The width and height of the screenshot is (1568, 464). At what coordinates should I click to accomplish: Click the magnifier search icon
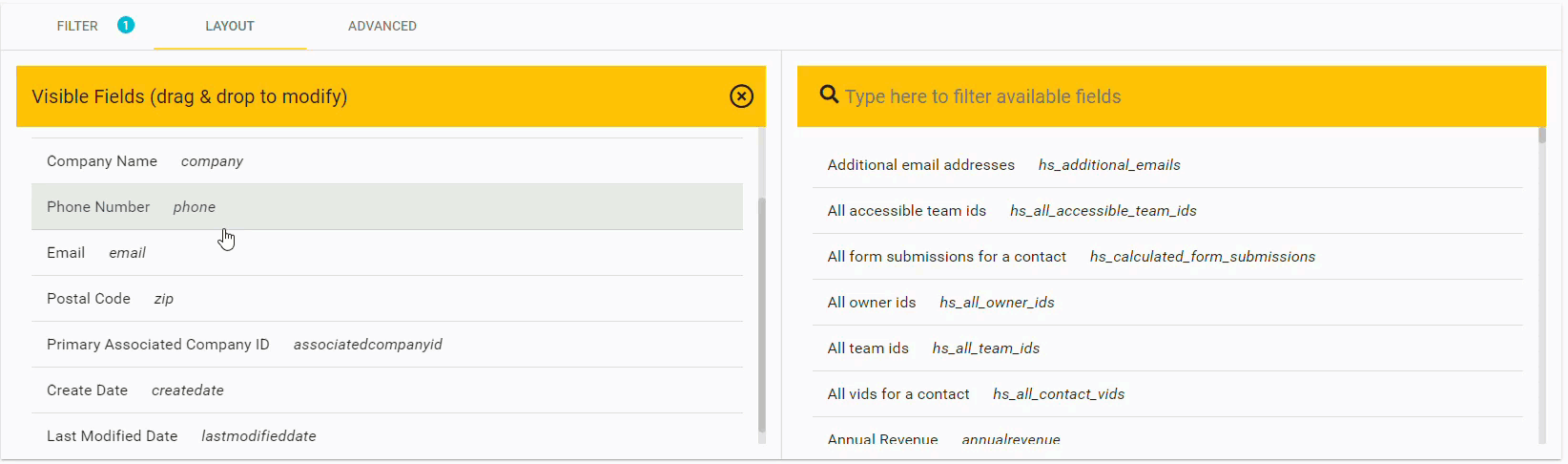(x=829, y=95)
